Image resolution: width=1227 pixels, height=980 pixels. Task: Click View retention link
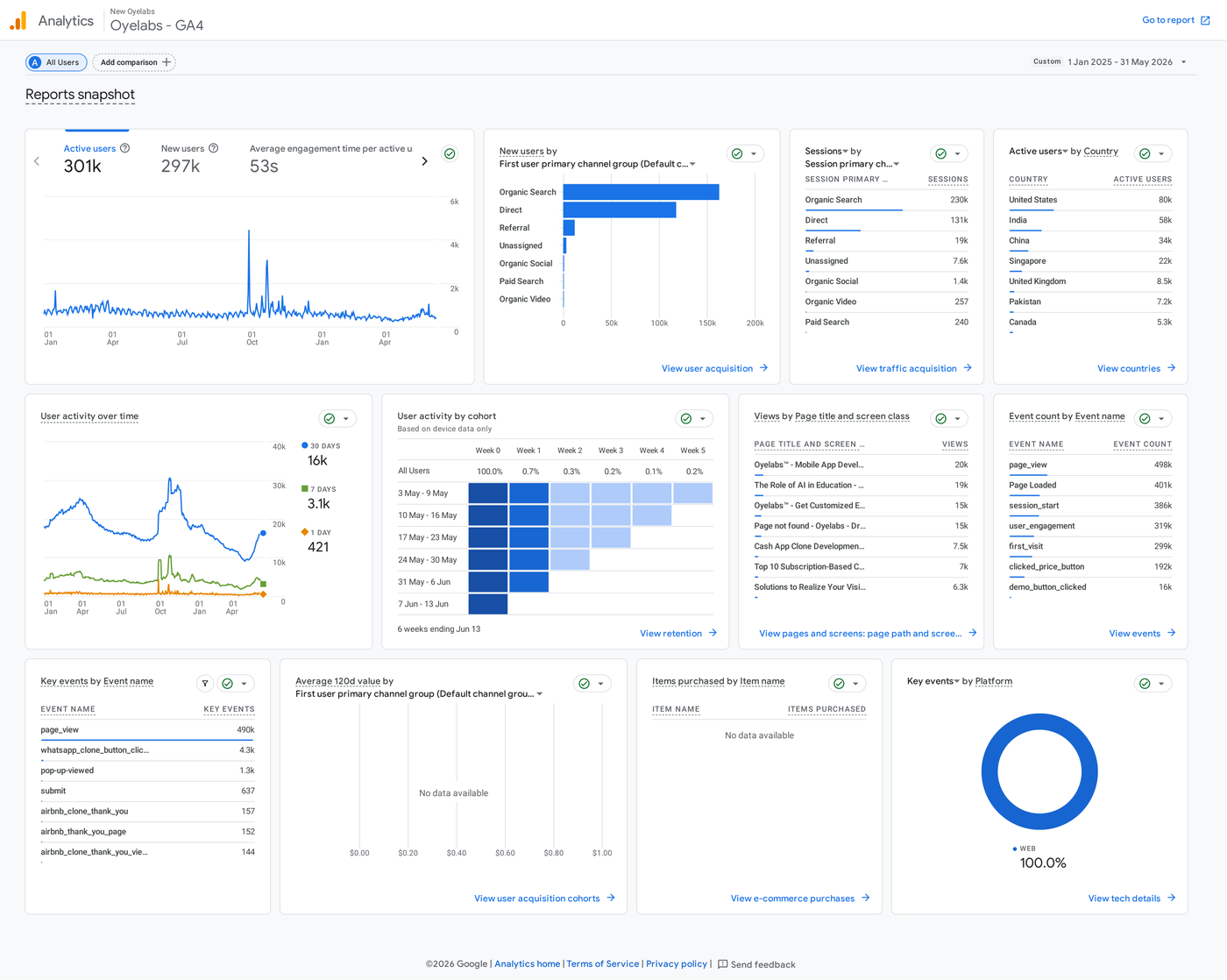678,633
